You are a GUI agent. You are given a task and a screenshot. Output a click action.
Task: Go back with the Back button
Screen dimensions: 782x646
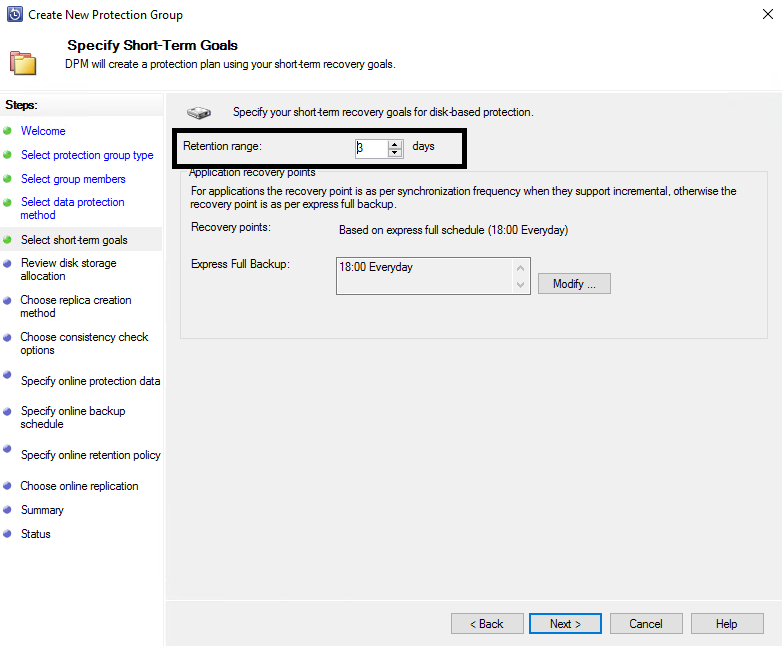(487, 624)
